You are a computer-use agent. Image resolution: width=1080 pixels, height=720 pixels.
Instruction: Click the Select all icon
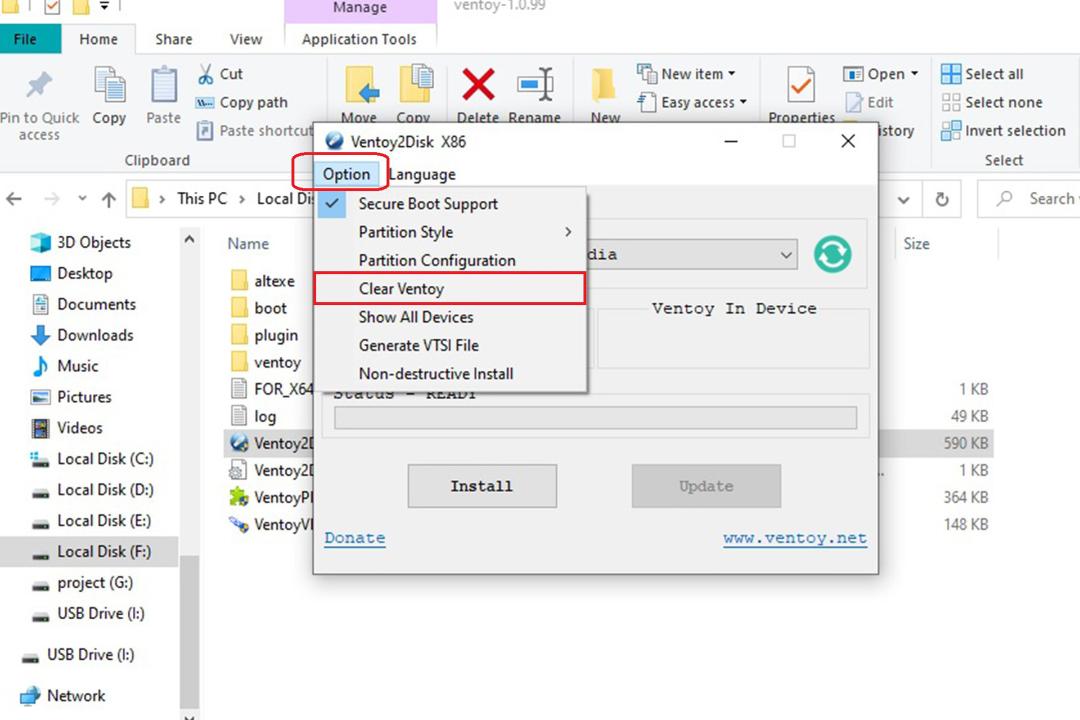coord(951,74)
